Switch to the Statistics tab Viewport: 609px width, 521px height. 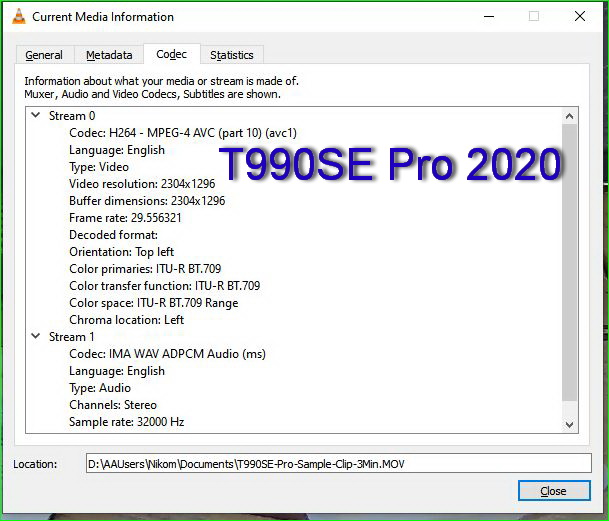pyautogui.click(x=232, y=55)
